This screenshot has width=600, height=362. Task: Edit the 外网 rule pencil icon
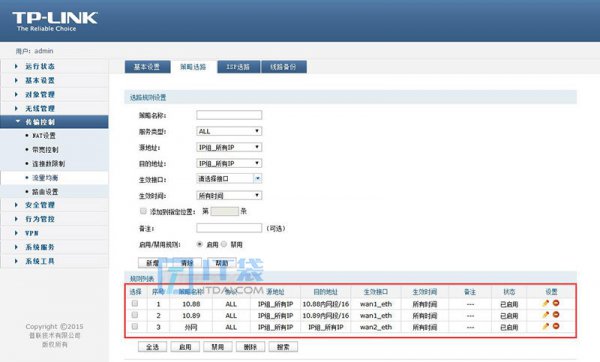tap(546, 326)
